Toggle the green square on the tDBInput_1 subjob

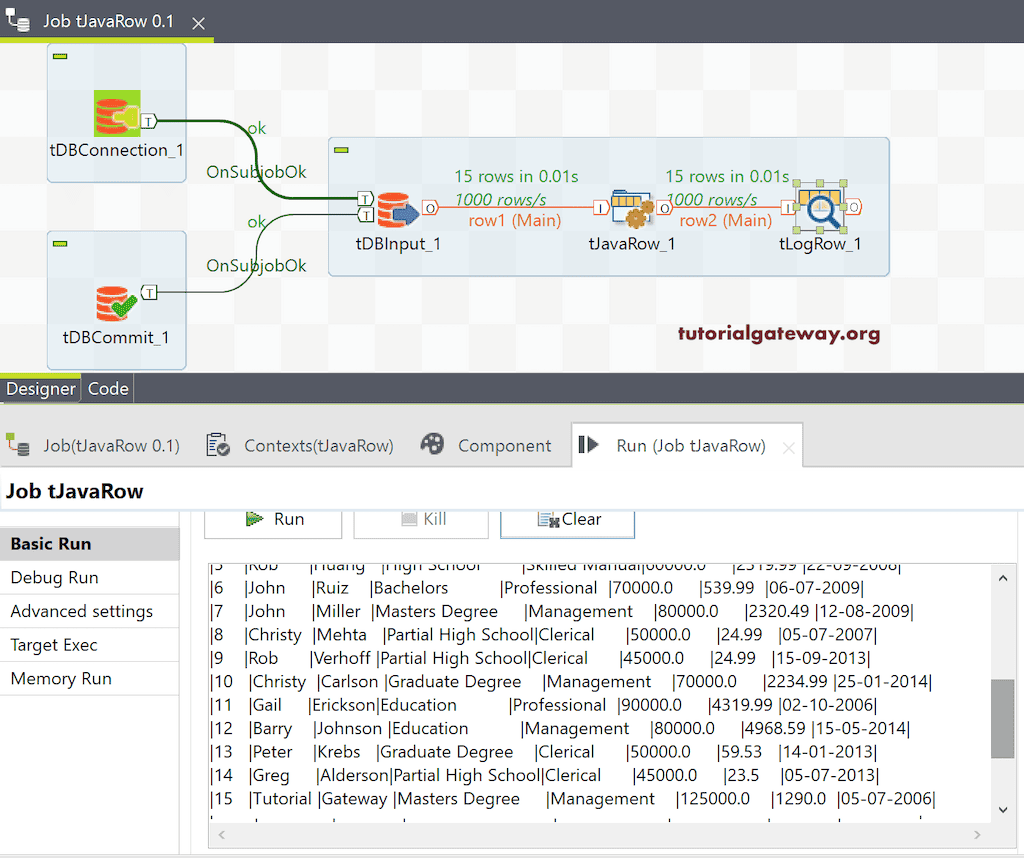coord(341,148)
